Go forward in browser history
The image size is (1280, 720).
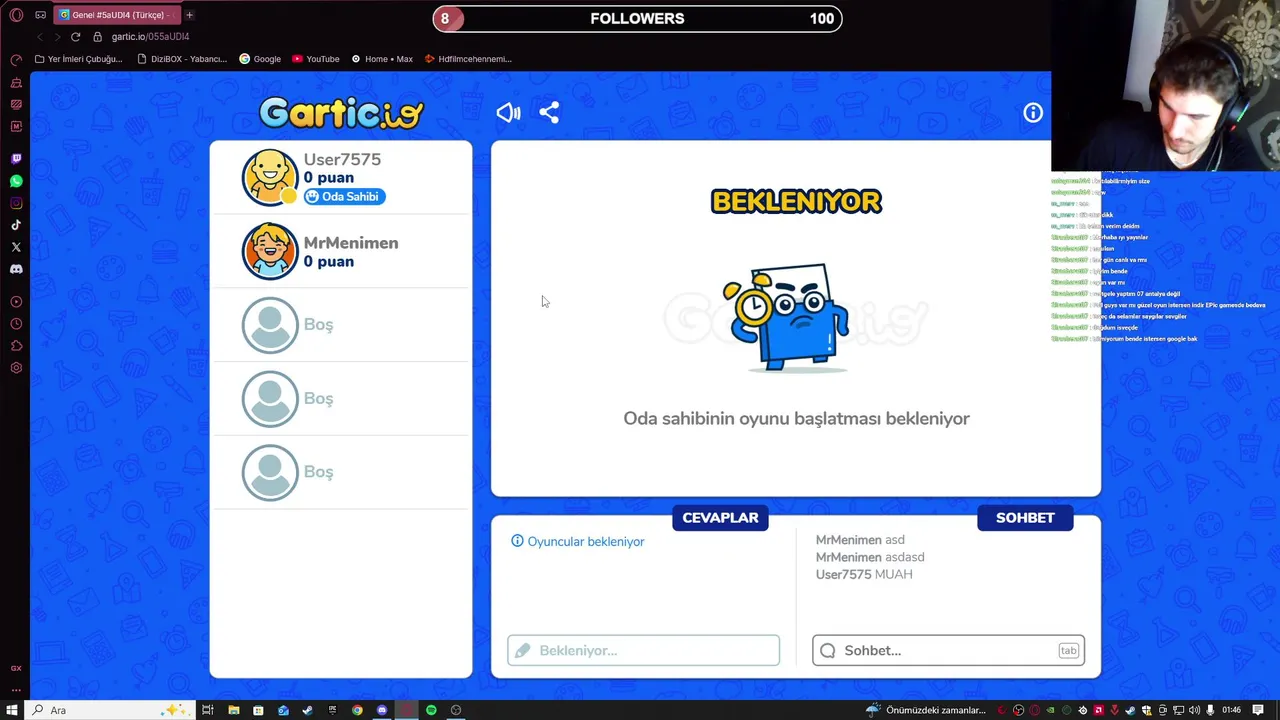57,37
